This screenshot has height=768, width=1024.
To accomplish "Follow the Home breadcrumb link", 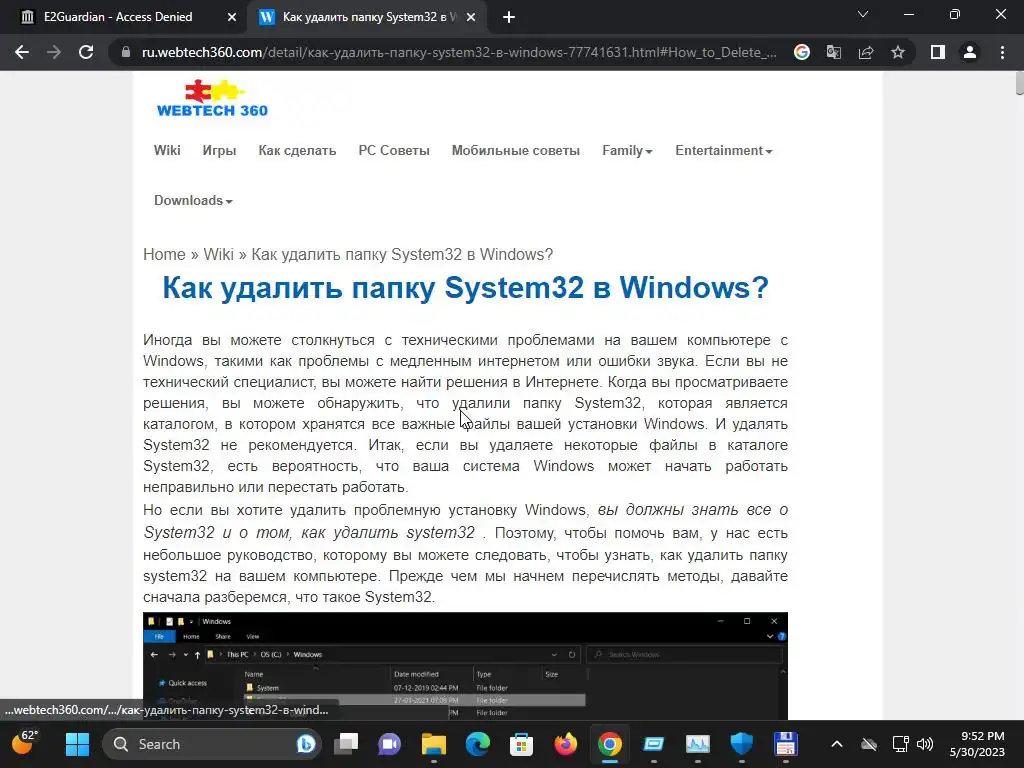I will click(x=165, y=254).
